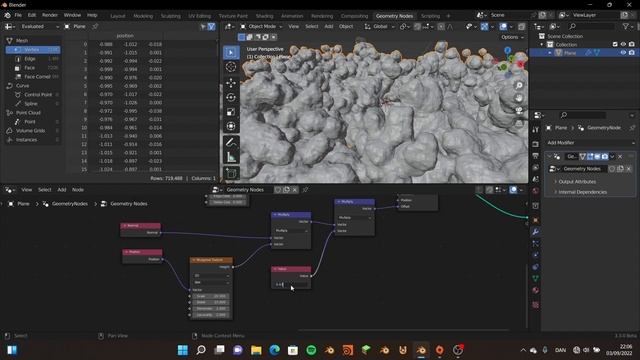640x360 pixels.
Task: Click the viewport pan hand icon
Action: click(x=519, y=98)
